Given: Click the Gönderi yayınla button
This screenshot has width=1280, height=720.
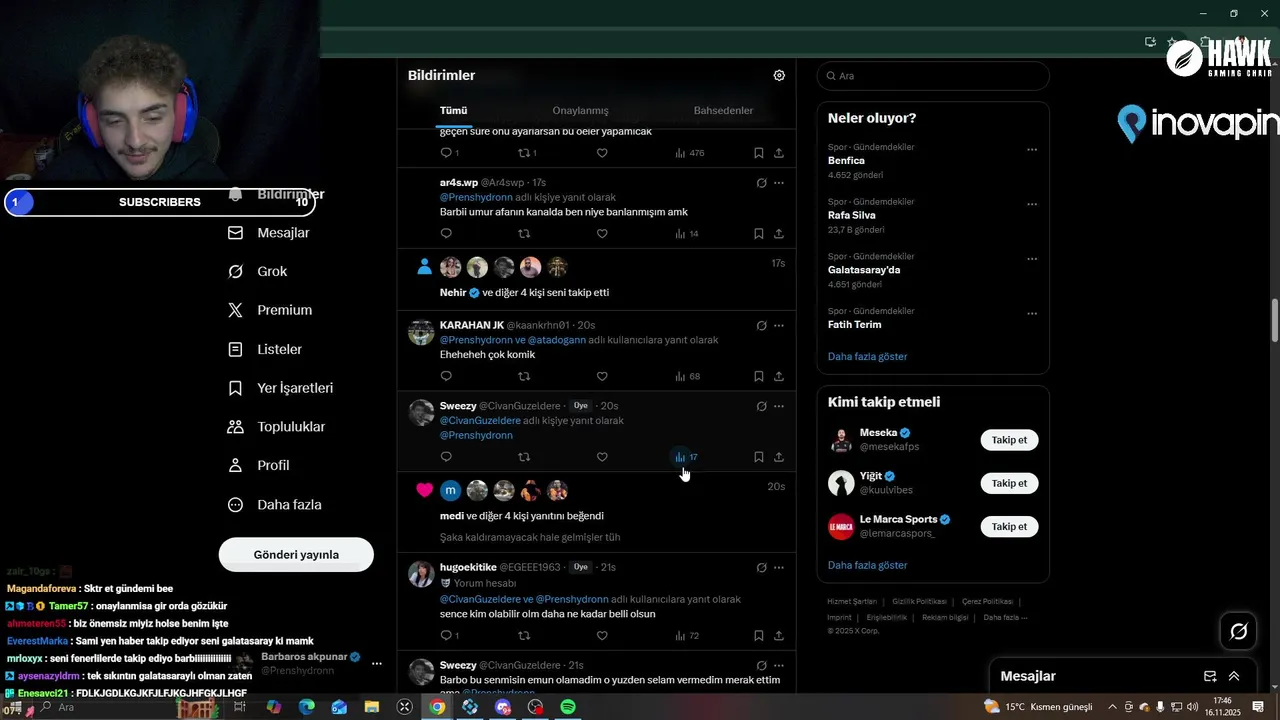Looking at the screenshot, I should 296,554.
